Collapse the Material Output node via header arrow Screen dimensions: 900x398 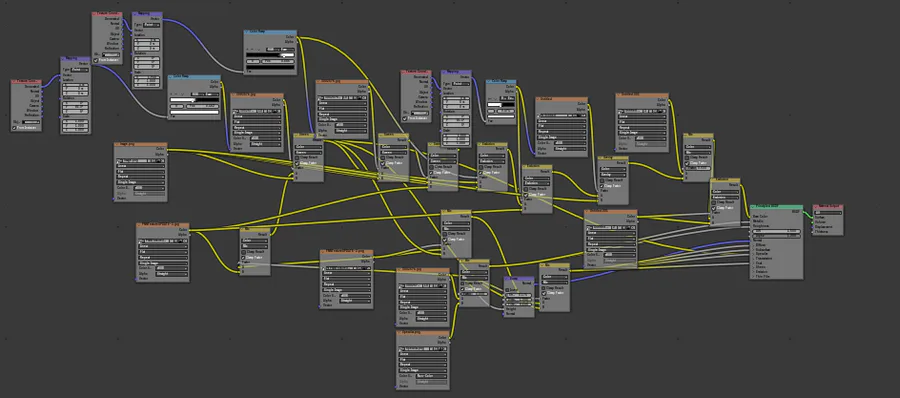click(816, 207)
